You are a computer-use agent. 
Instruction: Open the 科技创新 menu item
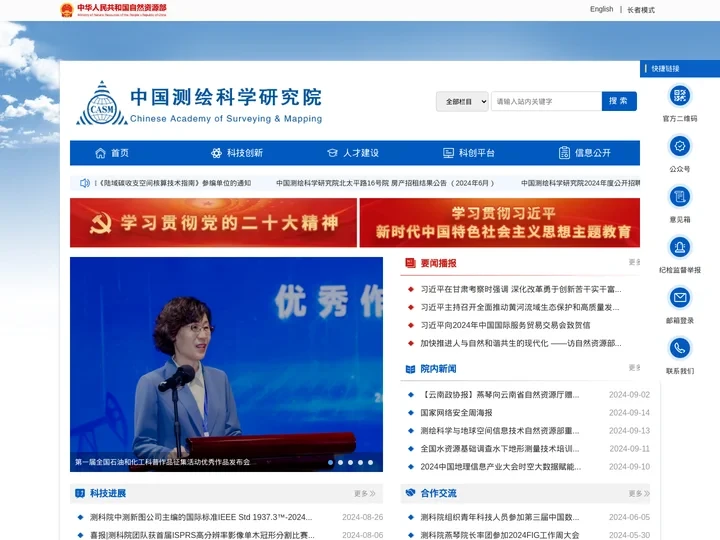coord(245,153)
